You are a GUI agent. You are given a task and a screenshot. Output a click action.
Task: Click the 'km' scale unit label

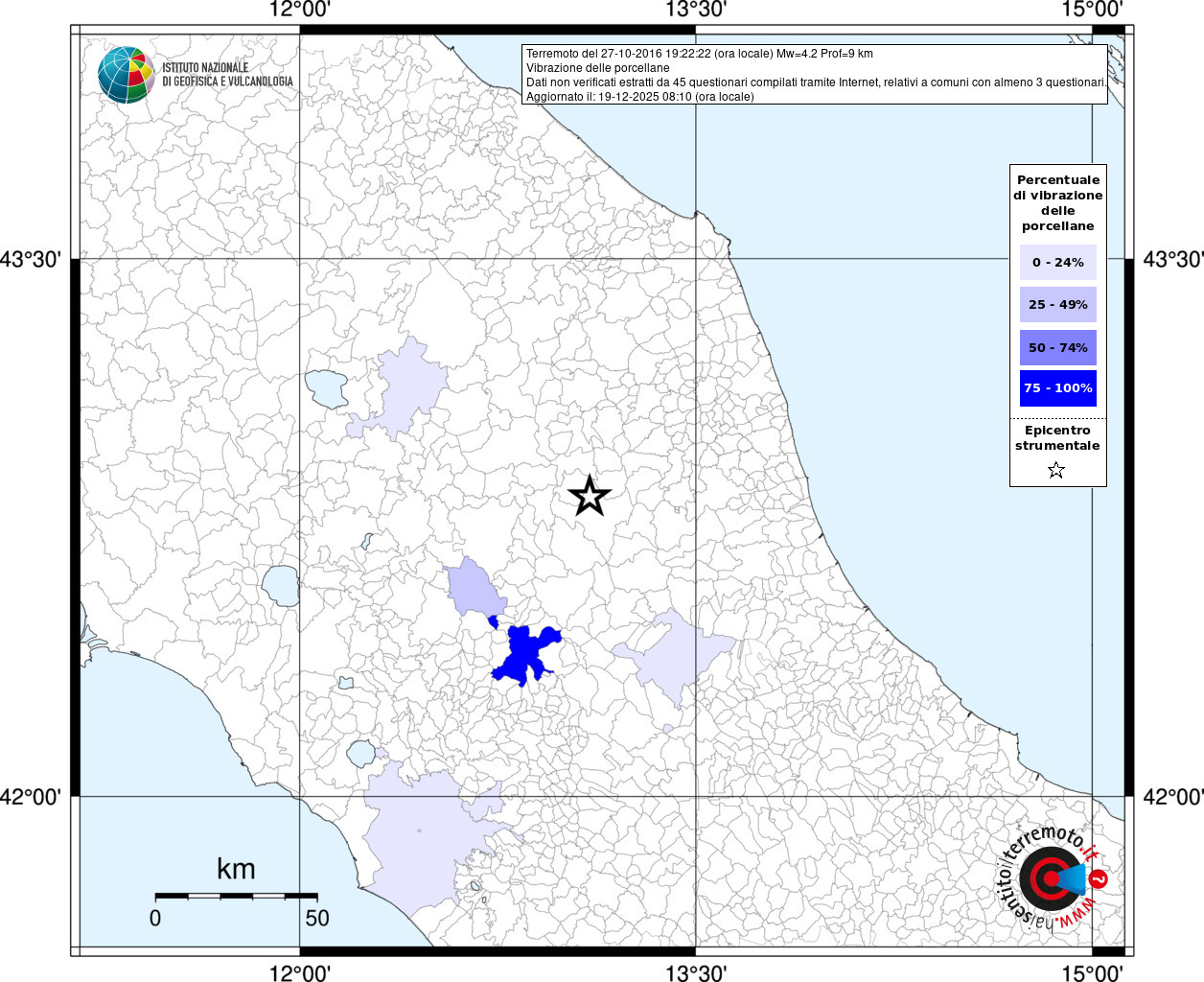click(236, 869)
